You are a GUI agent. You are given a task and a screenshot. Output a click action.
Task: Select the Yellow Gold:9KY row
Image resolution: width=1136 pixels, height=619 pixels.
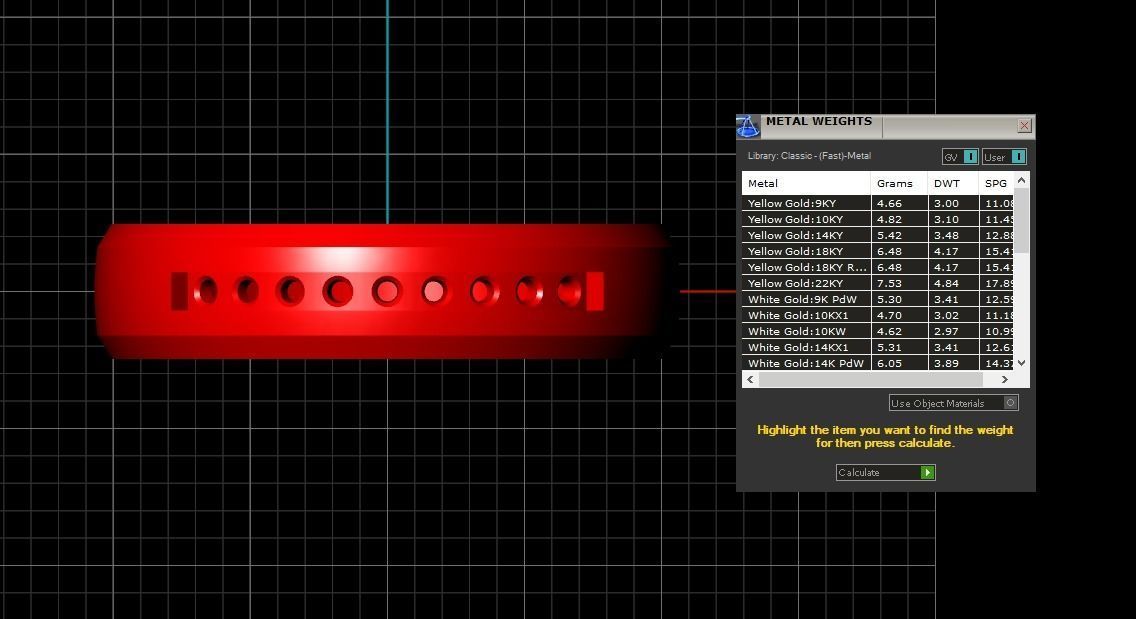click(878, 203)
